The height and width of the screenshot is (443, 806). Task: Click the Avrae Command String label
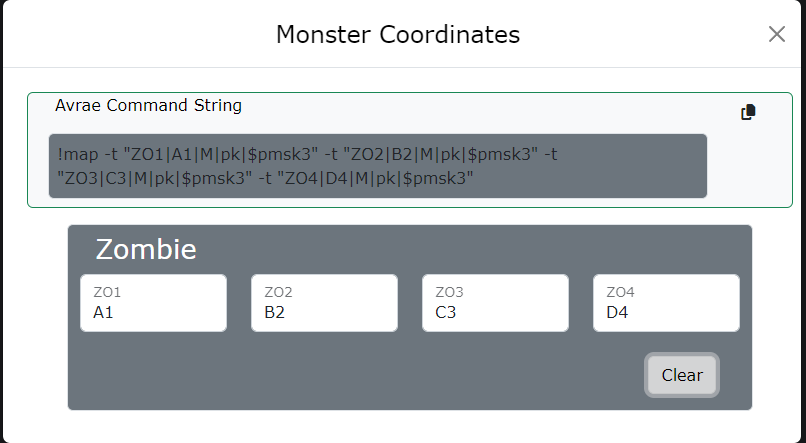tap(148, 105)
